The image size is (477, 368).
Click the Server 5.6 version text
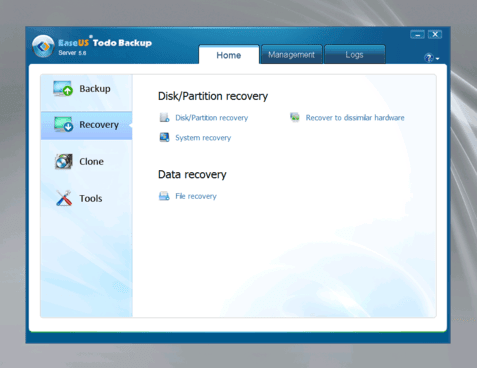point(72,53)
